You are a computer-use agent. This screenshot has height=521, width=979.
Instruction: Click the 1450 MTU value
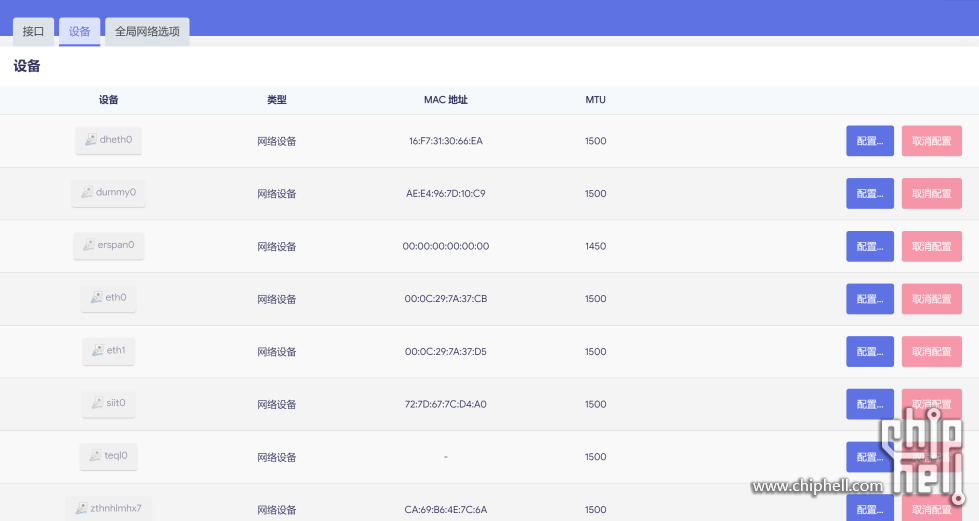596,246
